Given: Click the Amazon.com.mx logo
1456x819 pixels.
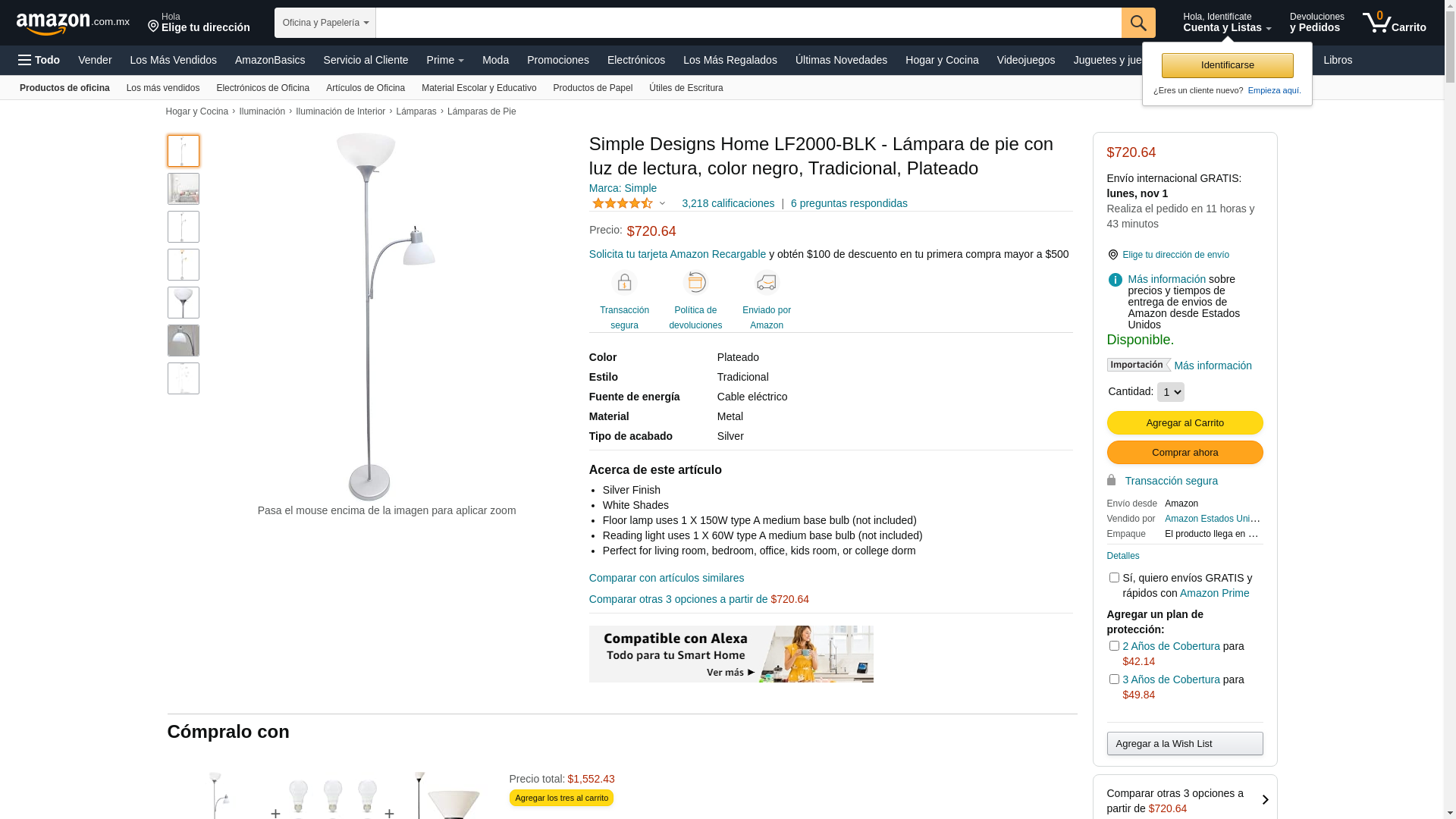Looking at the screenshot, I should [x=73, y=24].
